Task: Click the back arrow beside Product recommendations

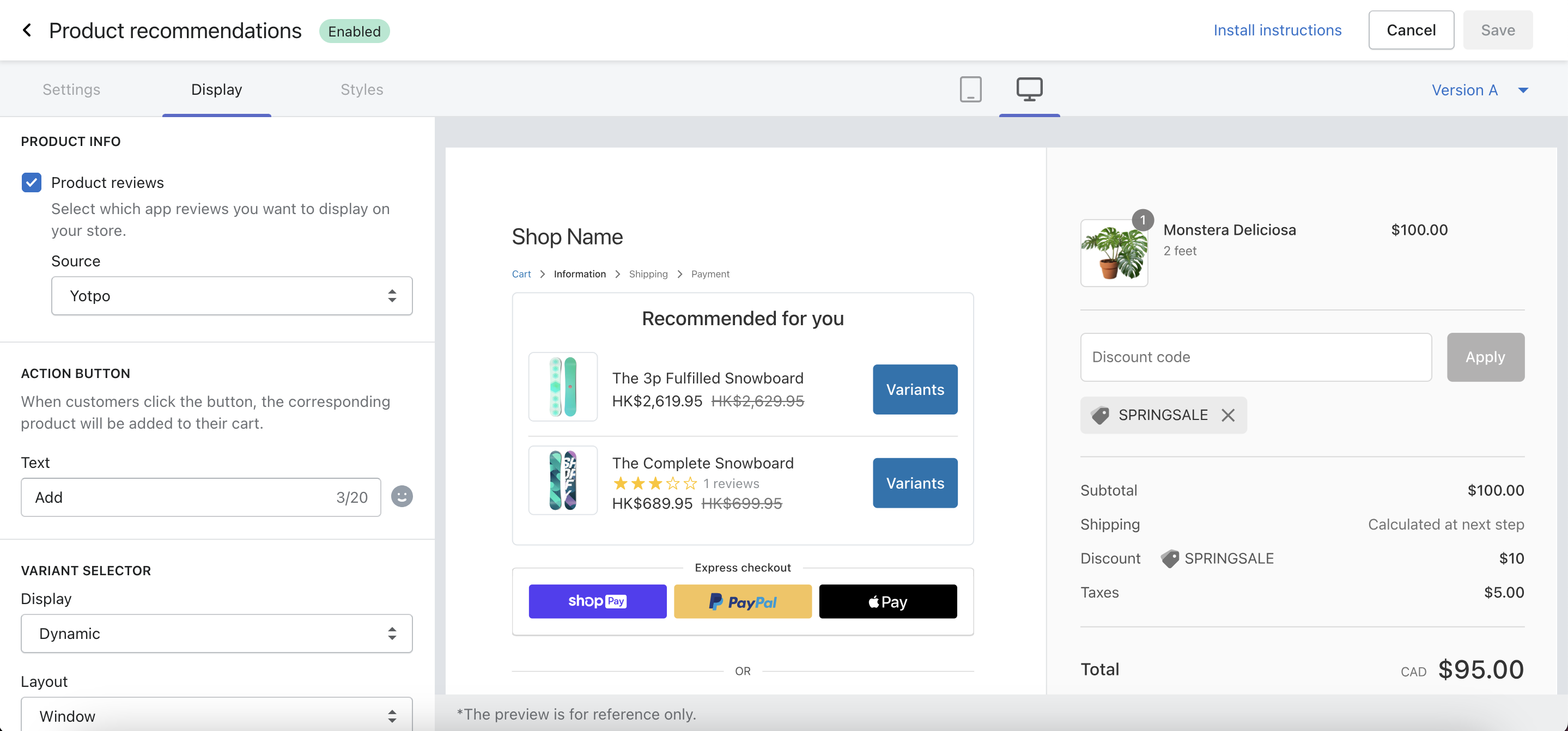Action: click(27, 31)
